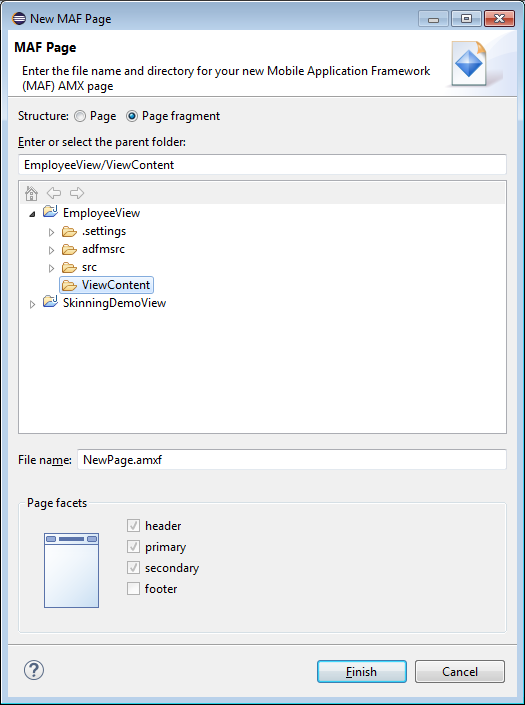Toggle the header facet checkbox
Viewport: 525px width, 705px height.
133,525
